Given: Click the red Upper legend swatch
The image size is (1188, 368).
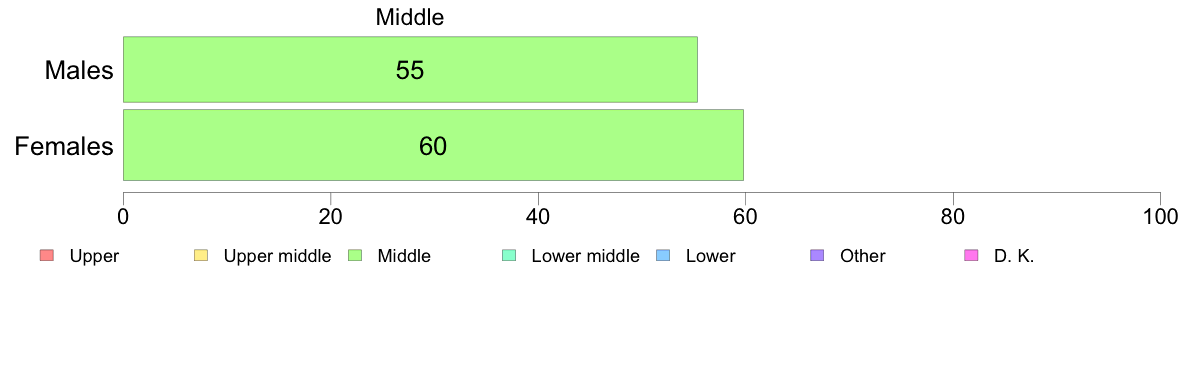Looking at the screenshot, I should 46,256.
